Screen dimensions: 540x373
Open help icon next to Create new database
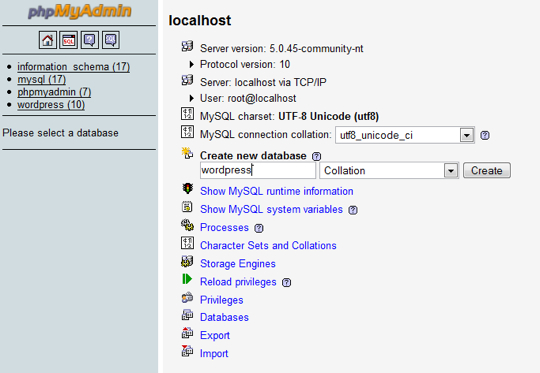[x=316, y=156]
